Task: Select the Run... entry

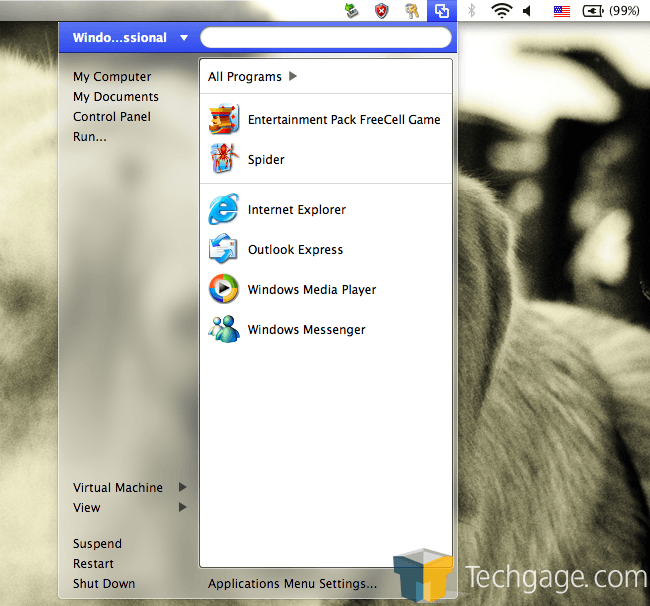Action: click(x=90, y=136)
